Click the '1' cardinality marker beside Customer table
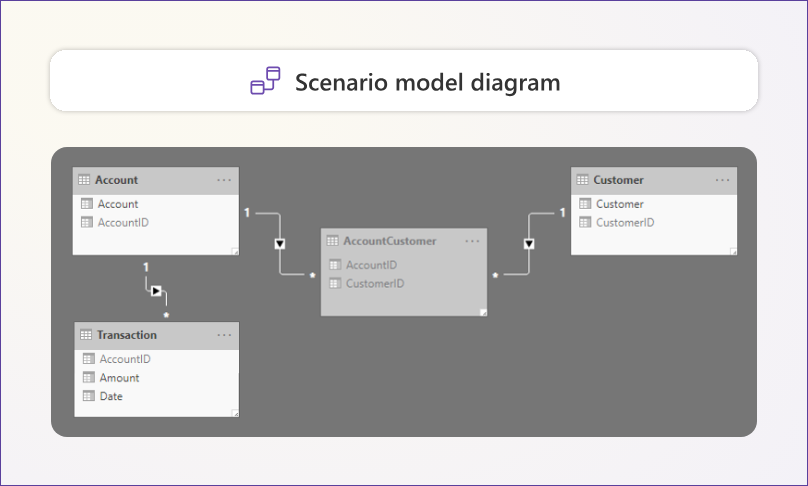The height and width of the screenshot is (486, 808). (562, 212)
